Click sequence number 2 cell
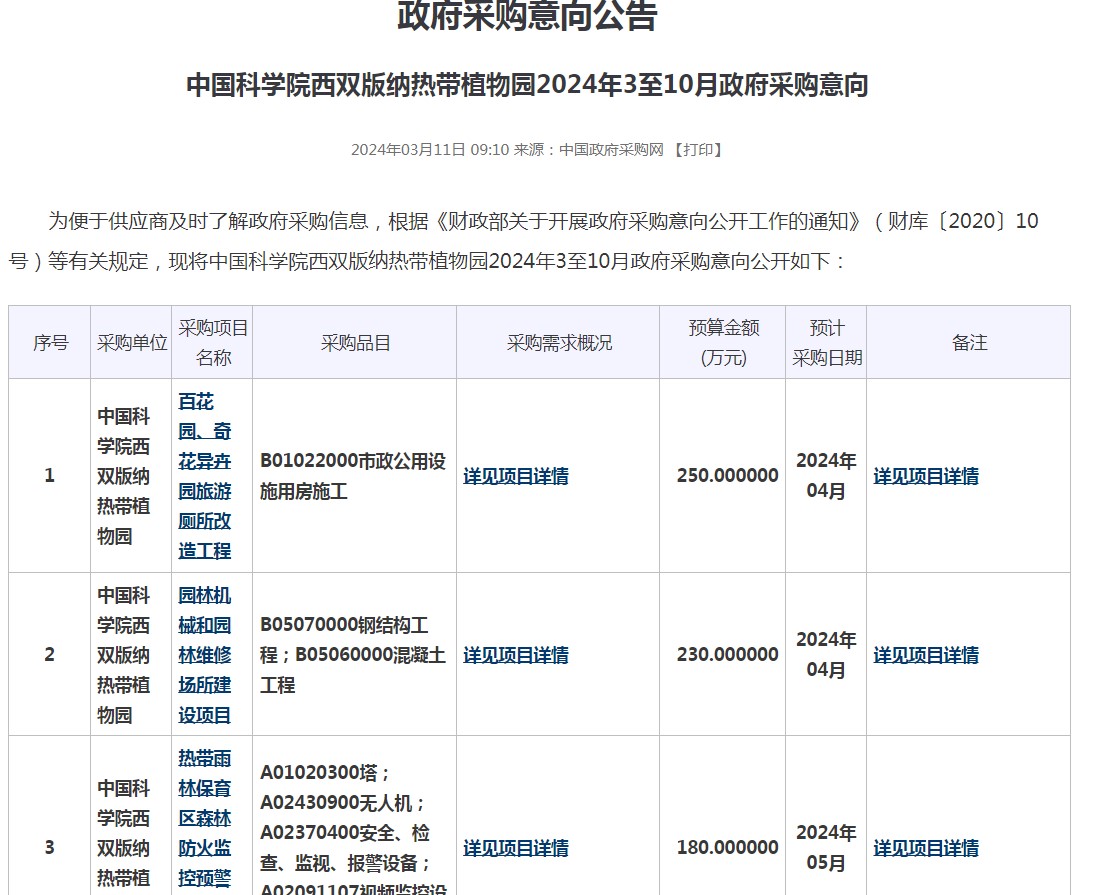Screen dimensions: 1101x895 click(x=50, y=654)
